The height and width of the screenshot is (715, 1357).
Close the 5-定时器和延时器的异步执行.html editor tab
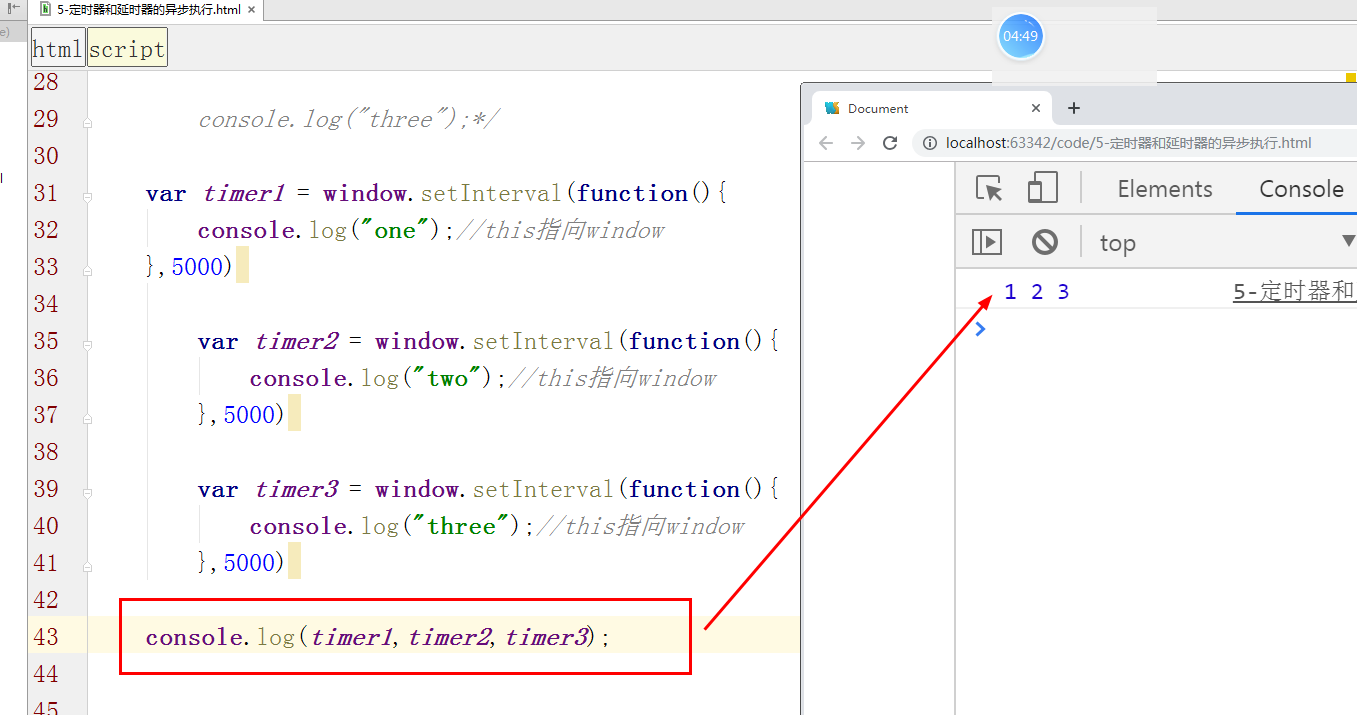click(x=251, y=9)
